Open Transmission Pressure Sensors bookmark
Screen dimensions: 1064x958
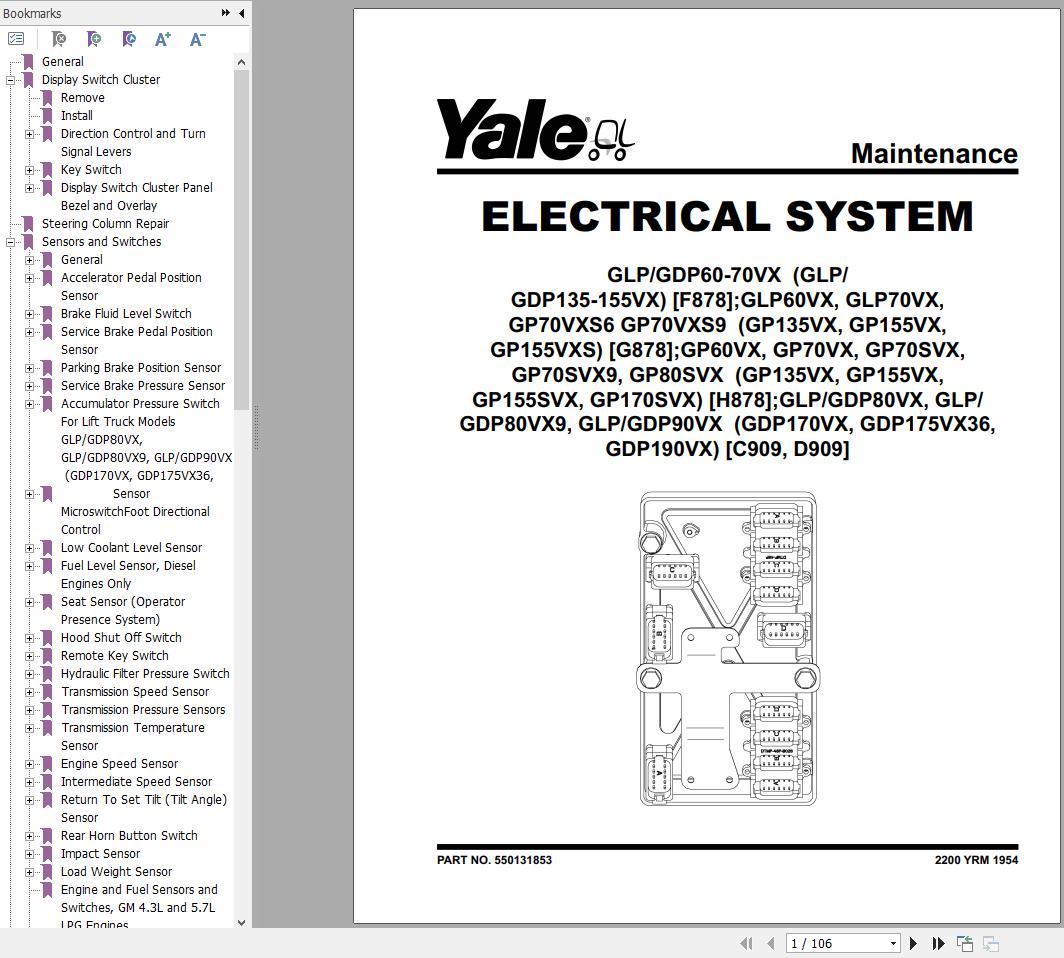pyautogui.click(x=143, y=710)
